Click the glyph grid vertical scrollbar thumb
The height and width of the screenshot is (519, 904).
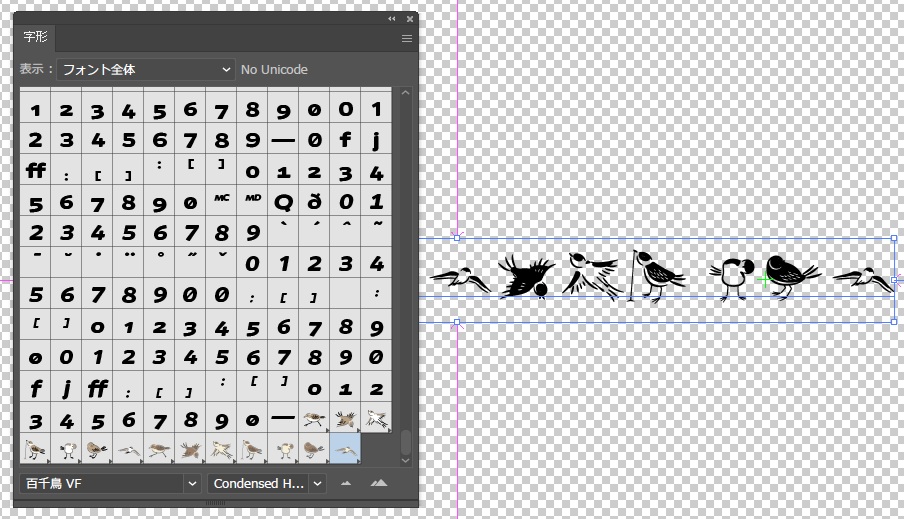pos(405,441)
